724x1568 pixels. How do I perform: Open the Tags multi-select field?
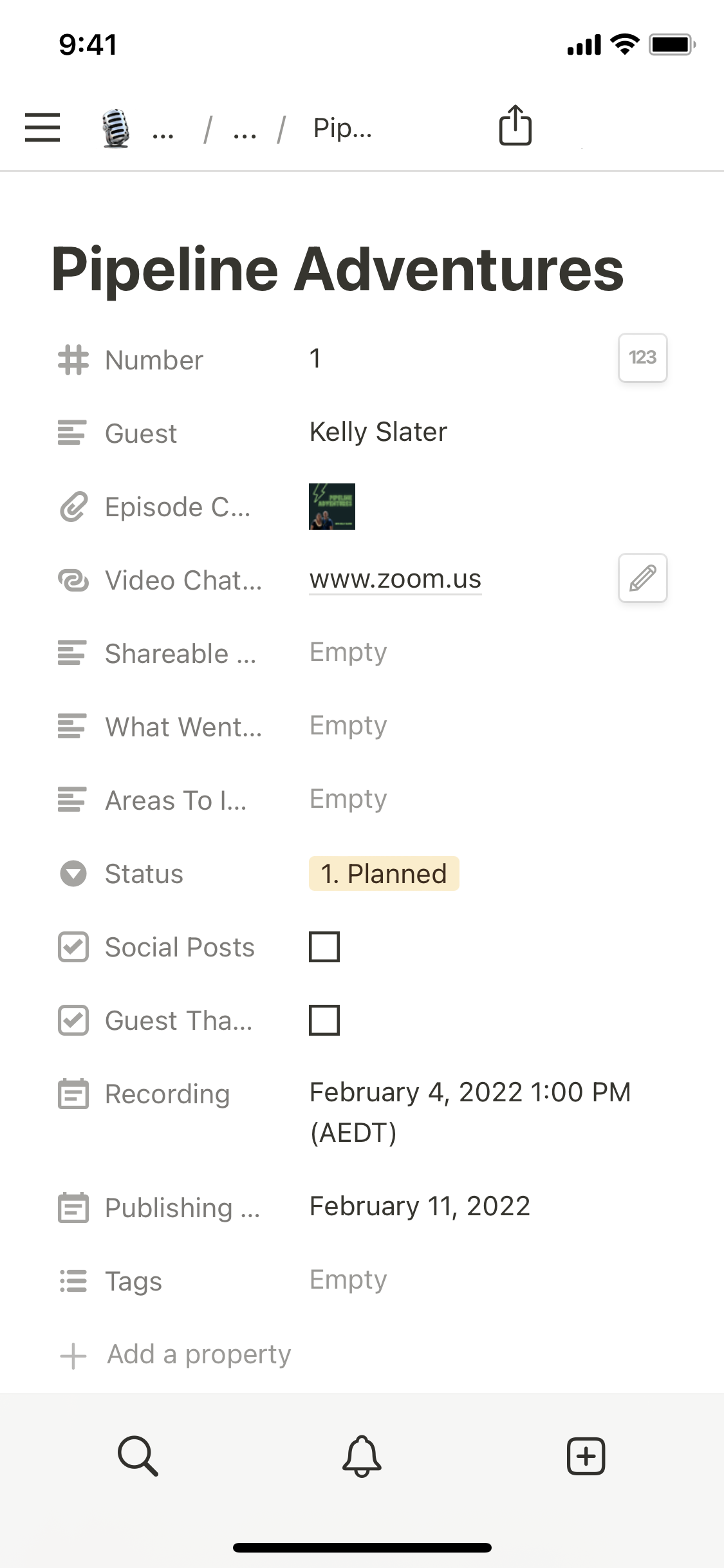tap(348, 1280)
